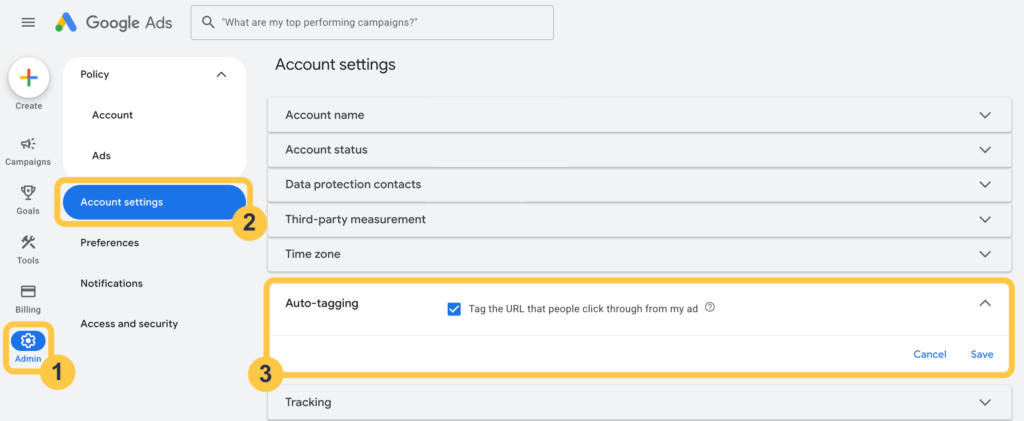Click the Auto-tagging heading text
Screen dimensions: 1024x421
coord(322,304)
